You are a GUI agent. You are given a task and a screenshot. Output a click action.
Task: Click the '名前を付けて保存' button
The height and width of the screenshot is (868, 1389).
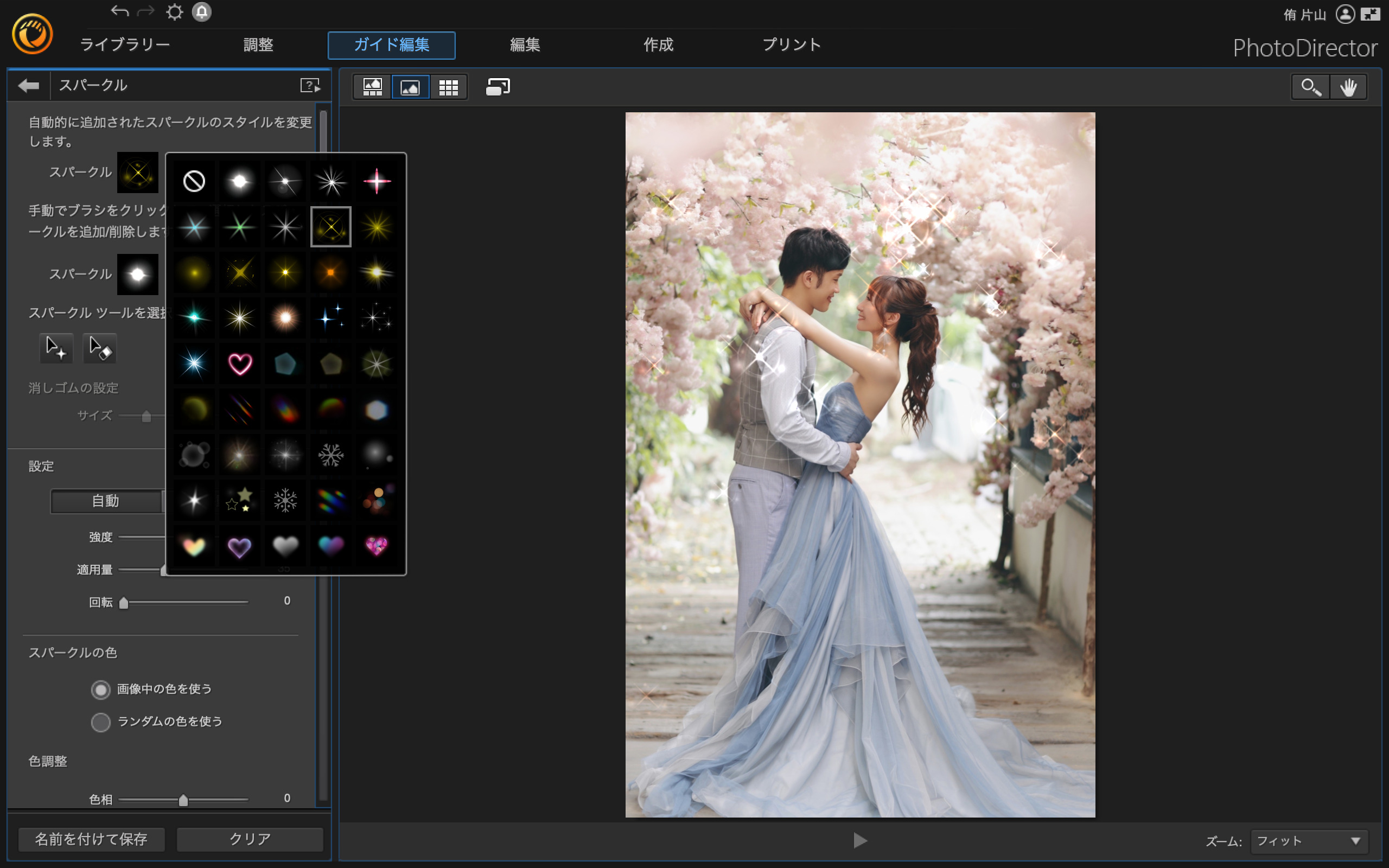tap(91, 839)
